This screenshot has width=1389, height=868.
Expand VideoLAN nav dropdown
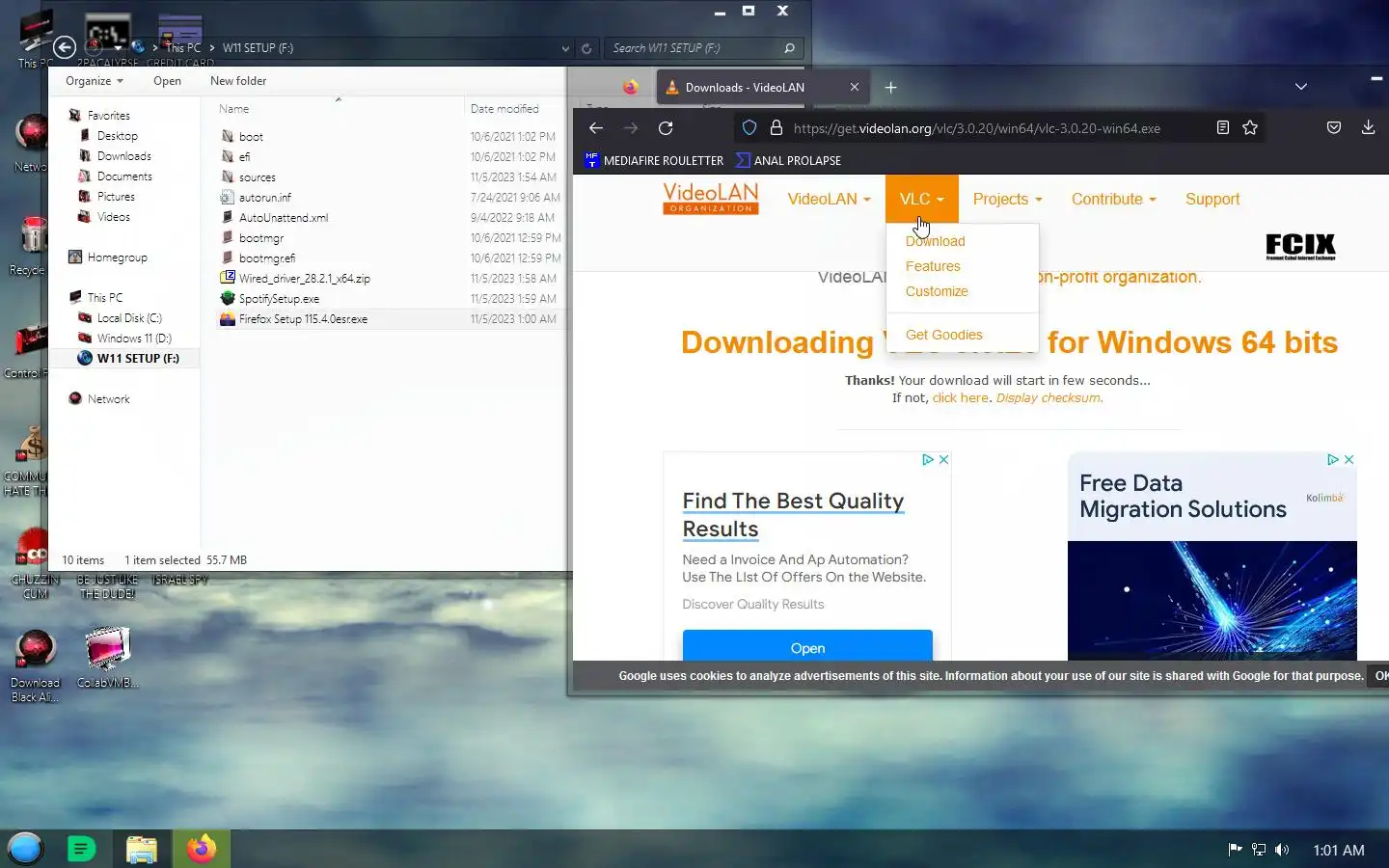tap(830, 199)
